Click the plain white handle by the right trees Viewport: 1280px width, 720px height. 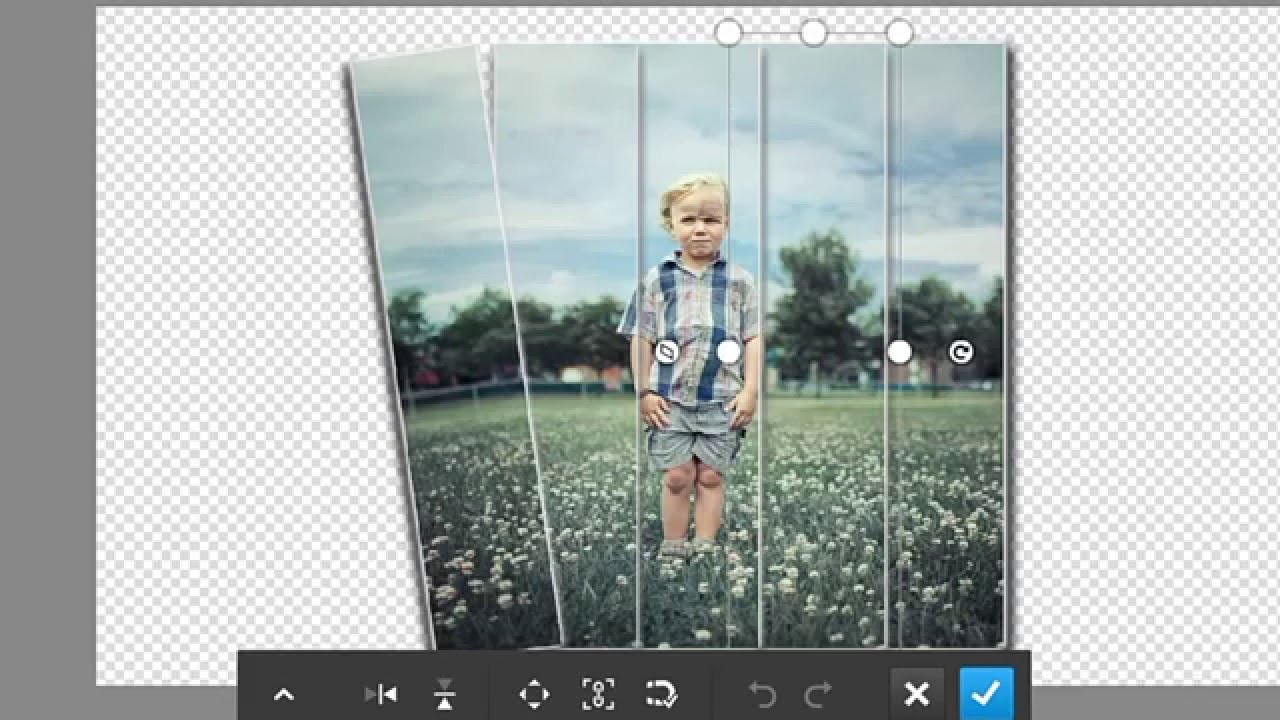900,352
